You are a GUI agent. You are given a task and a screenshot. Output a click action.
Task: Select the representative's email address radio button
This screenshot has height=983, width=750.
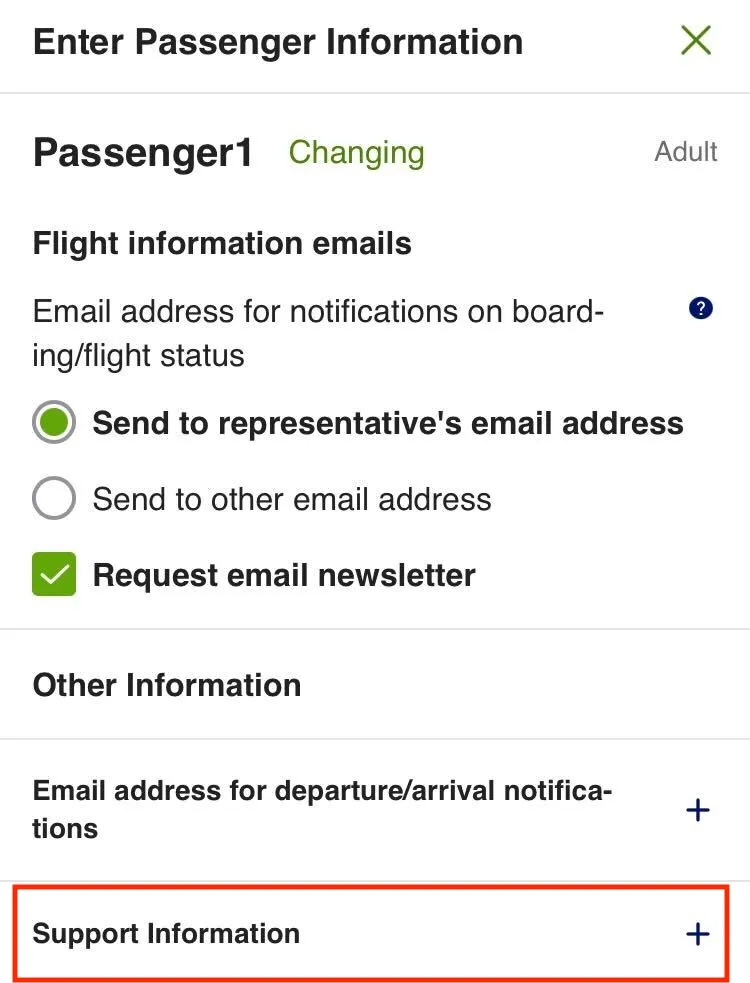pos(54,423)
